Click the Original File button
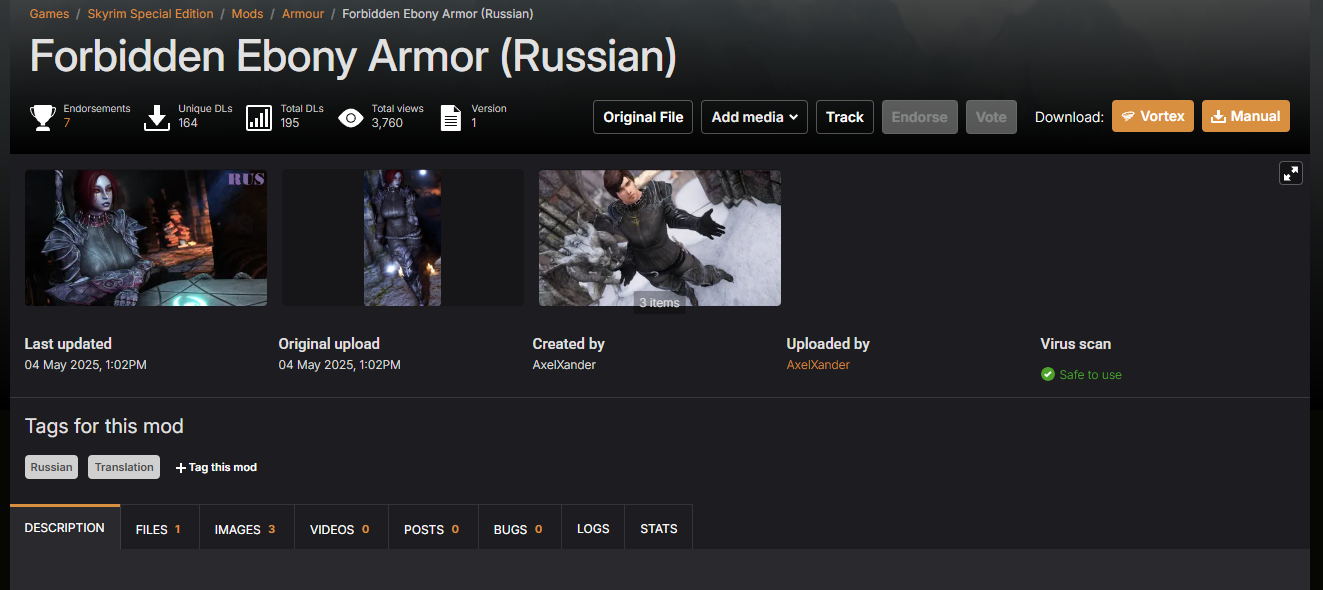Viewport: 1323px width, 590px height. pos(643,117)
